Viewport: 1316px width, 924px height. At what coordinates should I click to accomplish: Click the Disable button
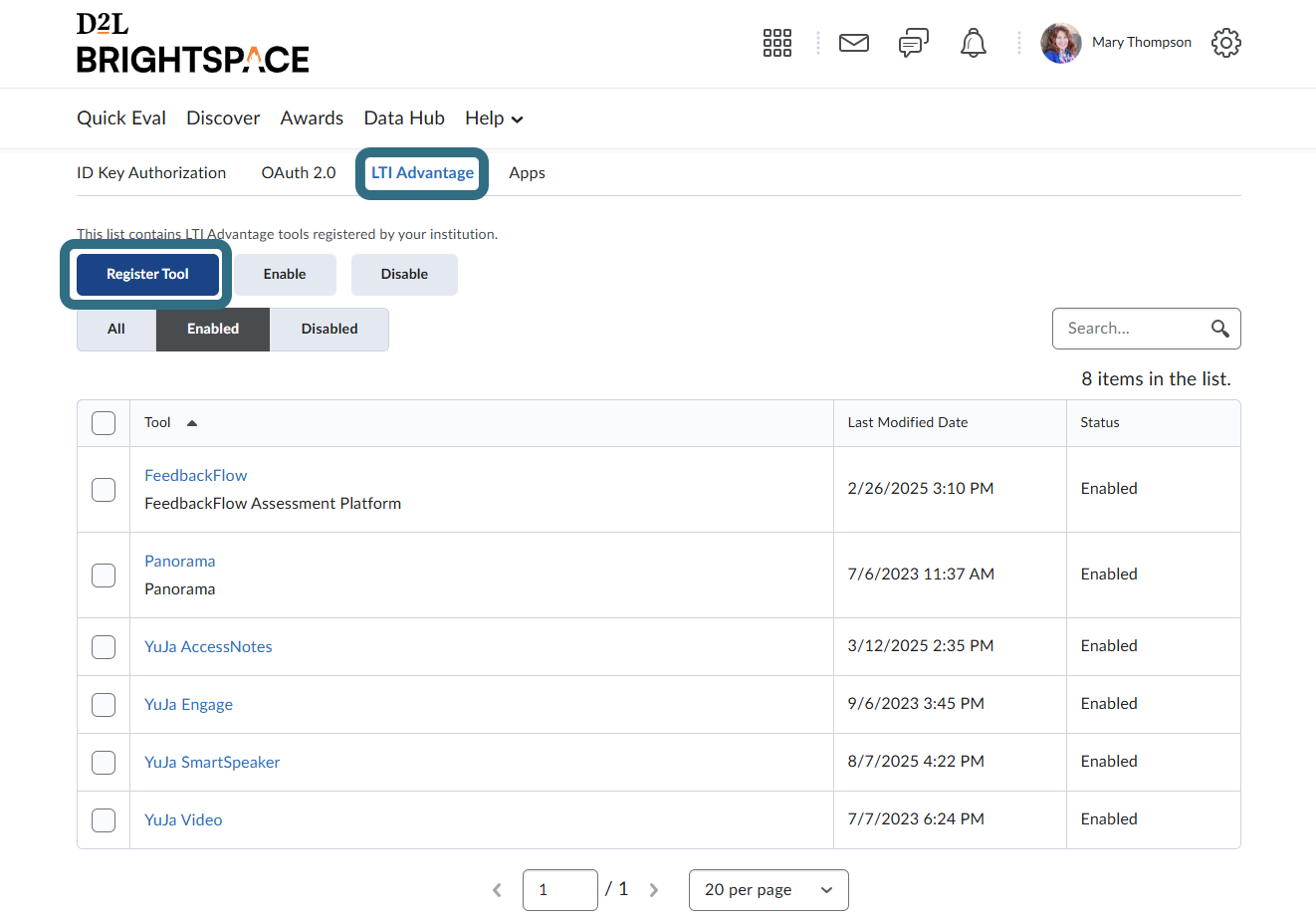coord(404,275)
